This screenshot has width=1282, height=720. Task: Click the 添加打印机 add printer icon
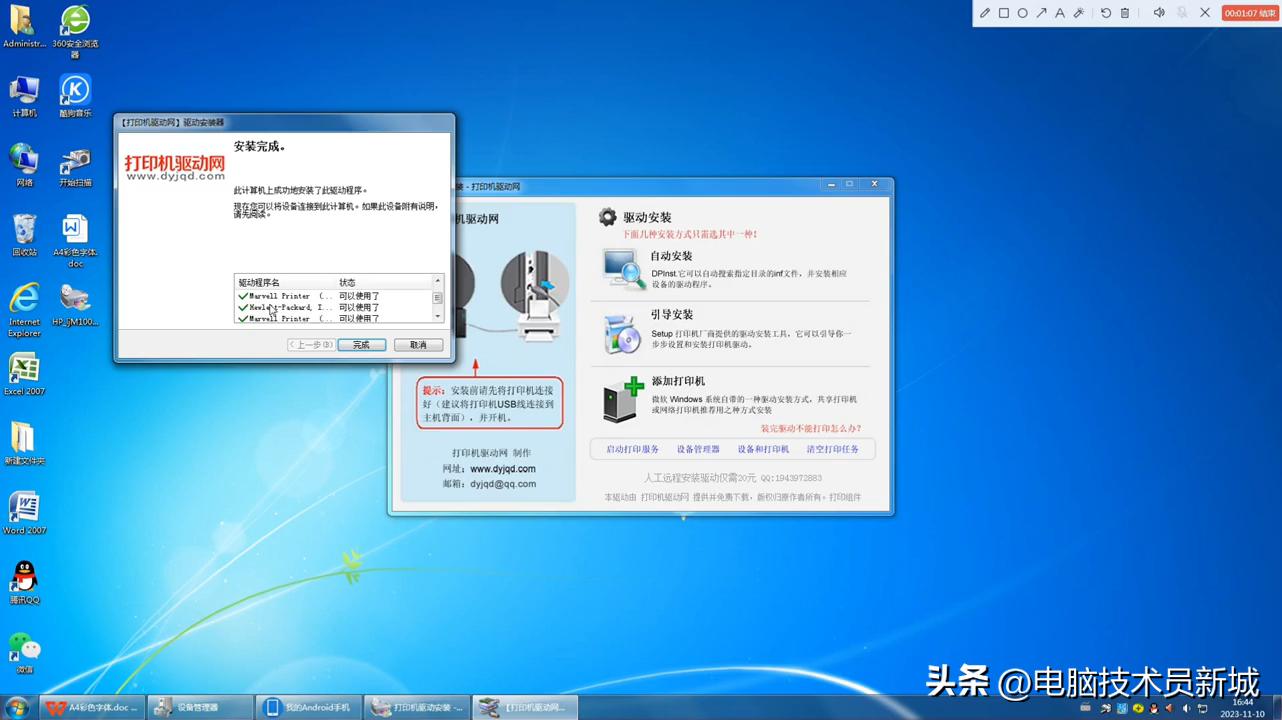624,399
